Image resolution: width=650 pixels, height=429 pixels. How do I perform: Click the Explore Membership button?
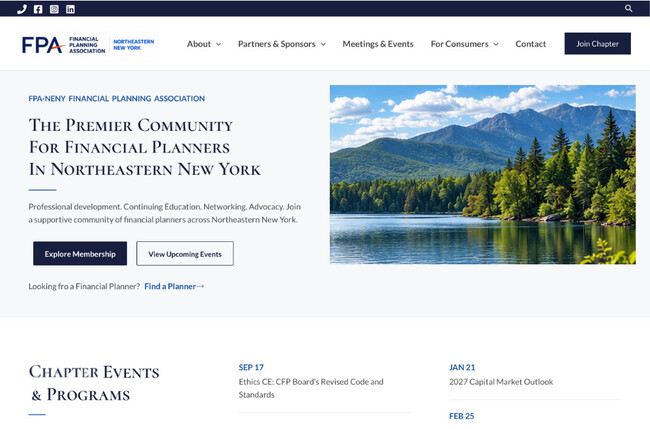coord(80,254)
